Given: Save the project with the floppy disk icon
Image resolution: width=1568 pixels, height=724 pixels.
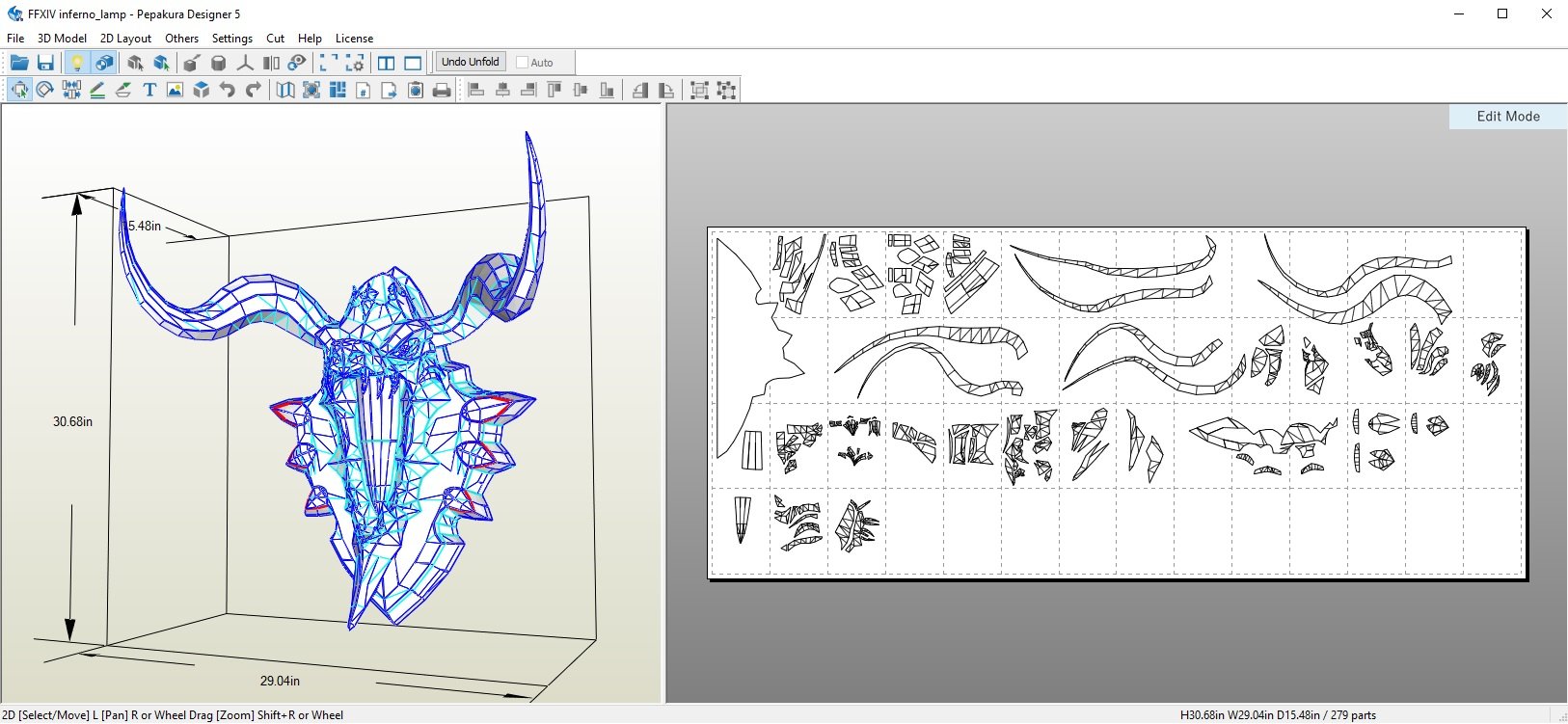Looking at the screenshot, I should tap(45, 63).
